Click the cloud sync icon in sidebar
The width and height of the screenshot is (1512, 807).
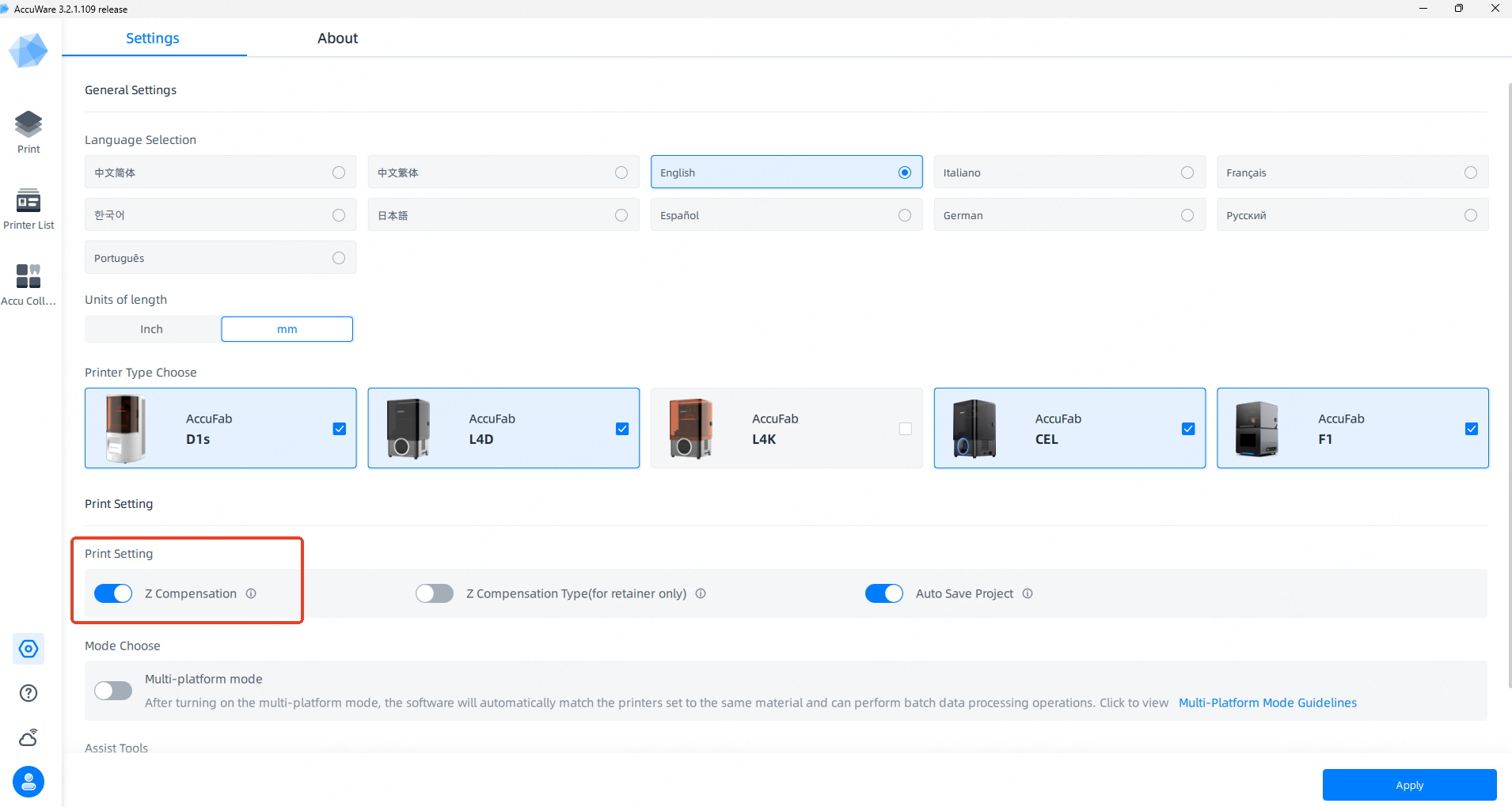(28, 737)
